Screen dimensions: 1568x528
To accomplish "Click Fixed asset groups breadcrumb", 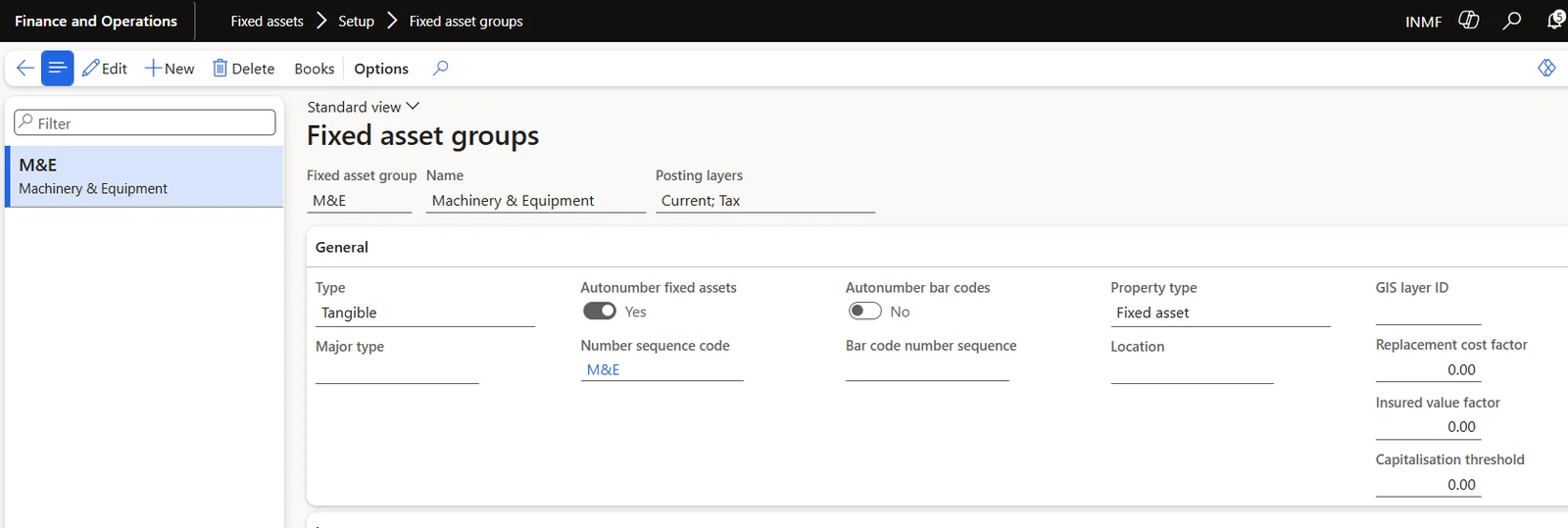I will (x=465, y=21).
